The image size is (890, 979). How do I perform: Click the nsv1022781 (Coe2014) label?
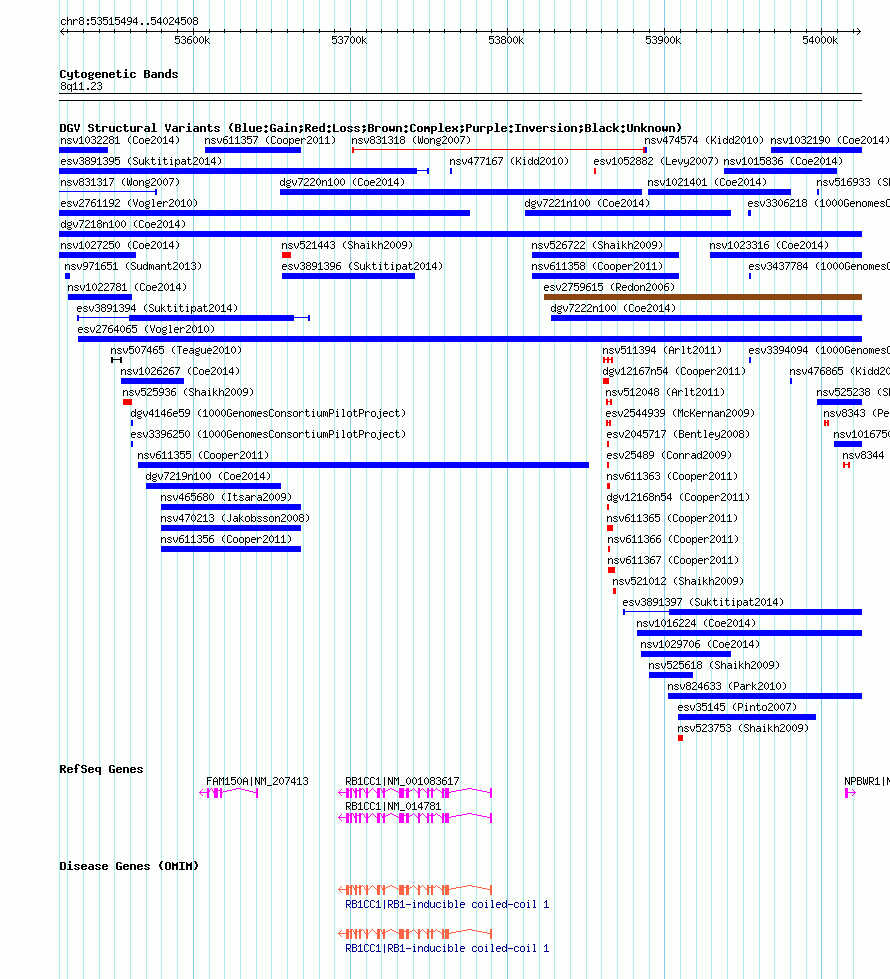(x=127, y=287)
